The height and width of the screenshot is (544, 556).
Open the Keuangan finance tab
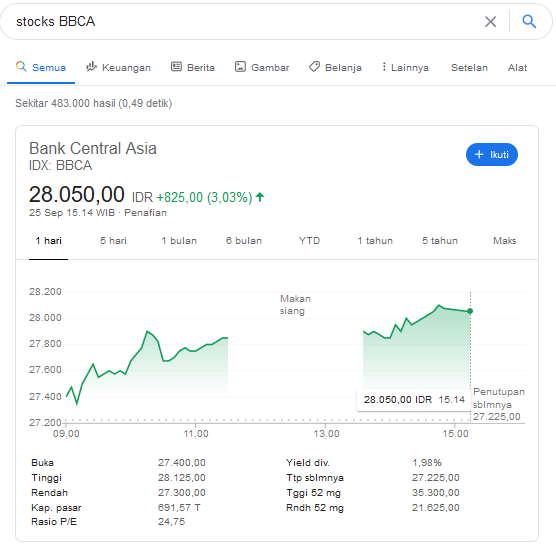click(x=118, y=67)
